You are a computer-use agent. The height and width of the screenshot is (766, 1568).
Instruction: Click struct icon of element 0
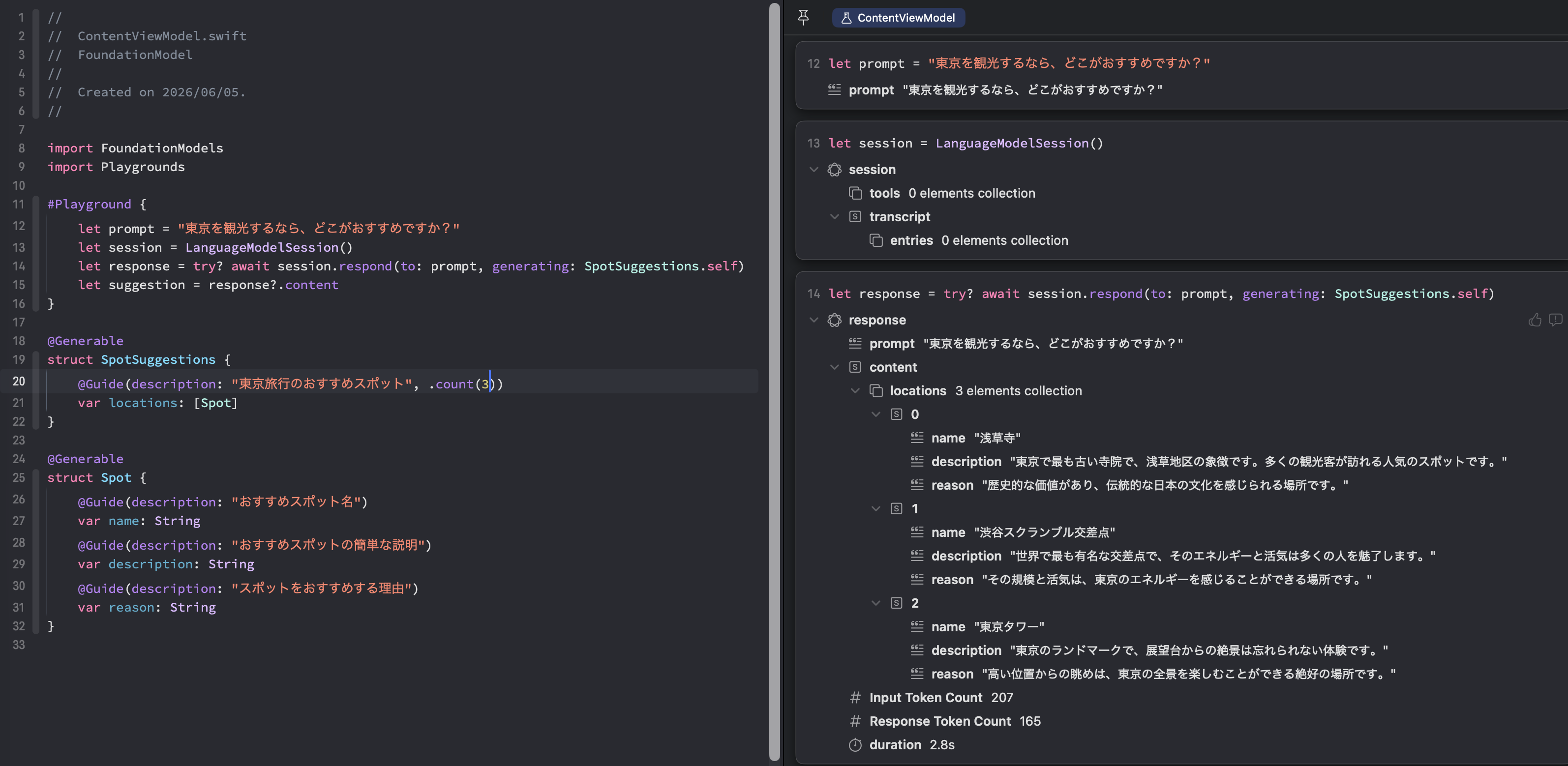pos(897,415)
